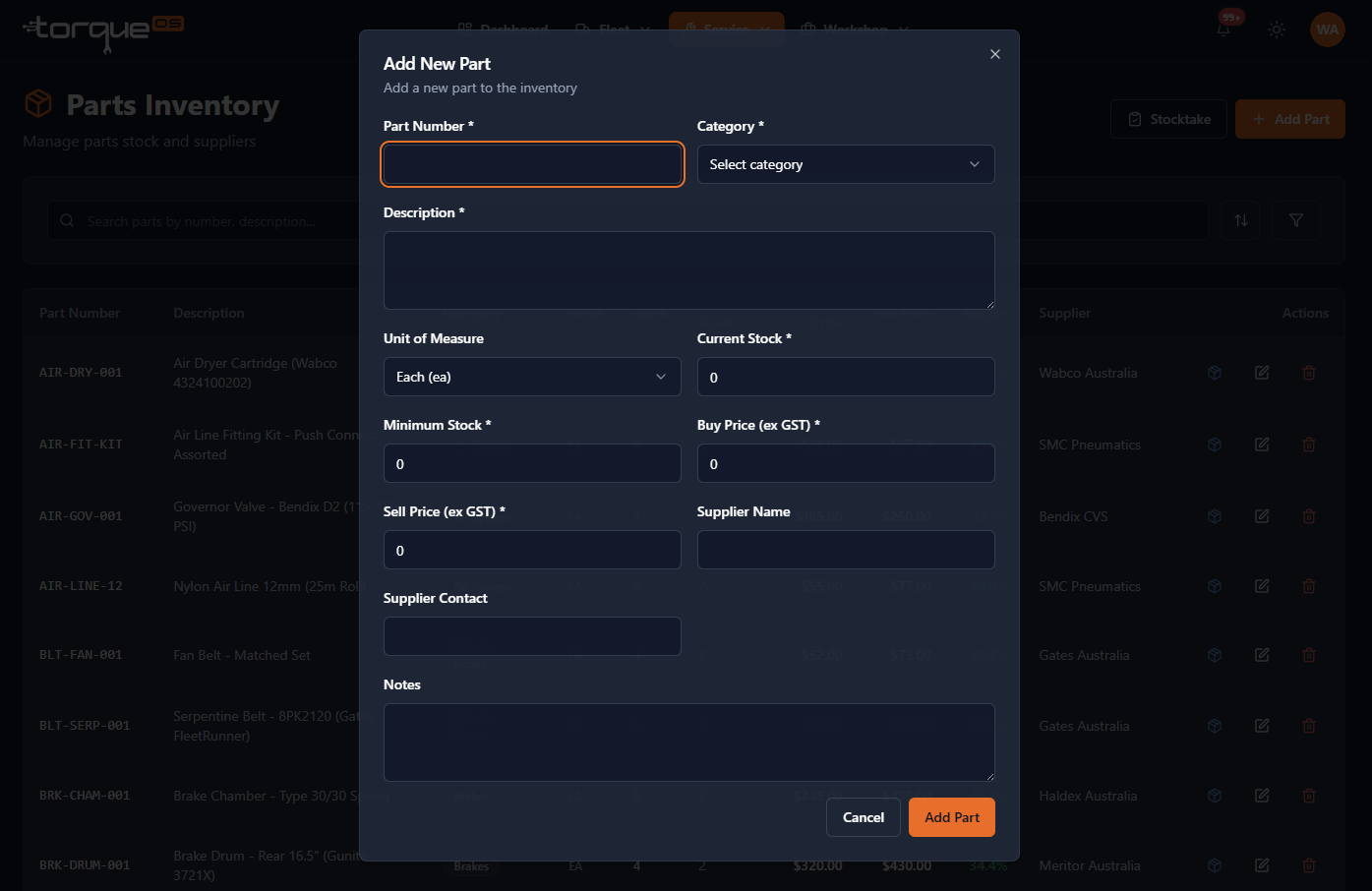Screen dimensions: 1372x891
Task: Open the Workshop menu in top navigation
Action: point(854,29)
